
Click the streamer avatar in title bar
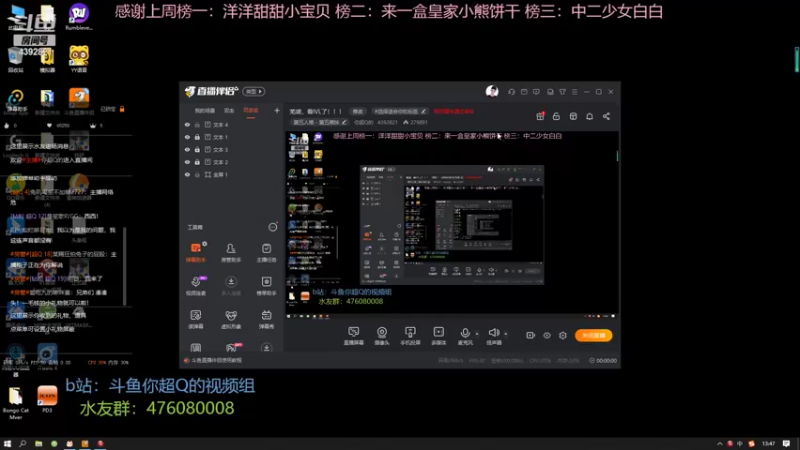(492, 91)
